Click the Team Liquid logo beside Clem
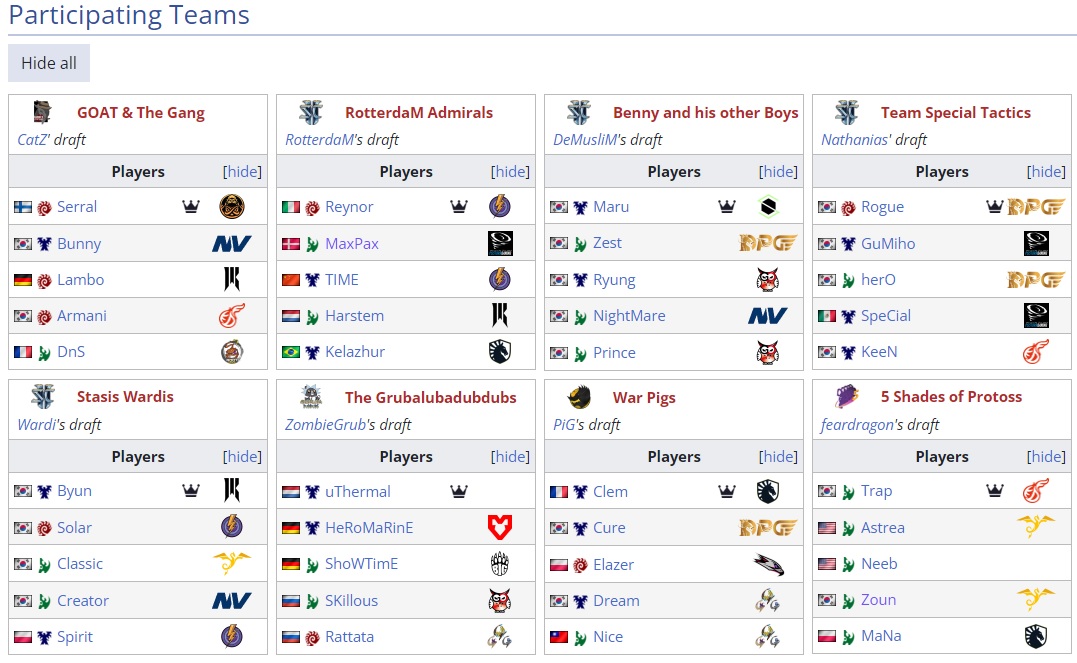1077x663 pixels. [767, 491]
